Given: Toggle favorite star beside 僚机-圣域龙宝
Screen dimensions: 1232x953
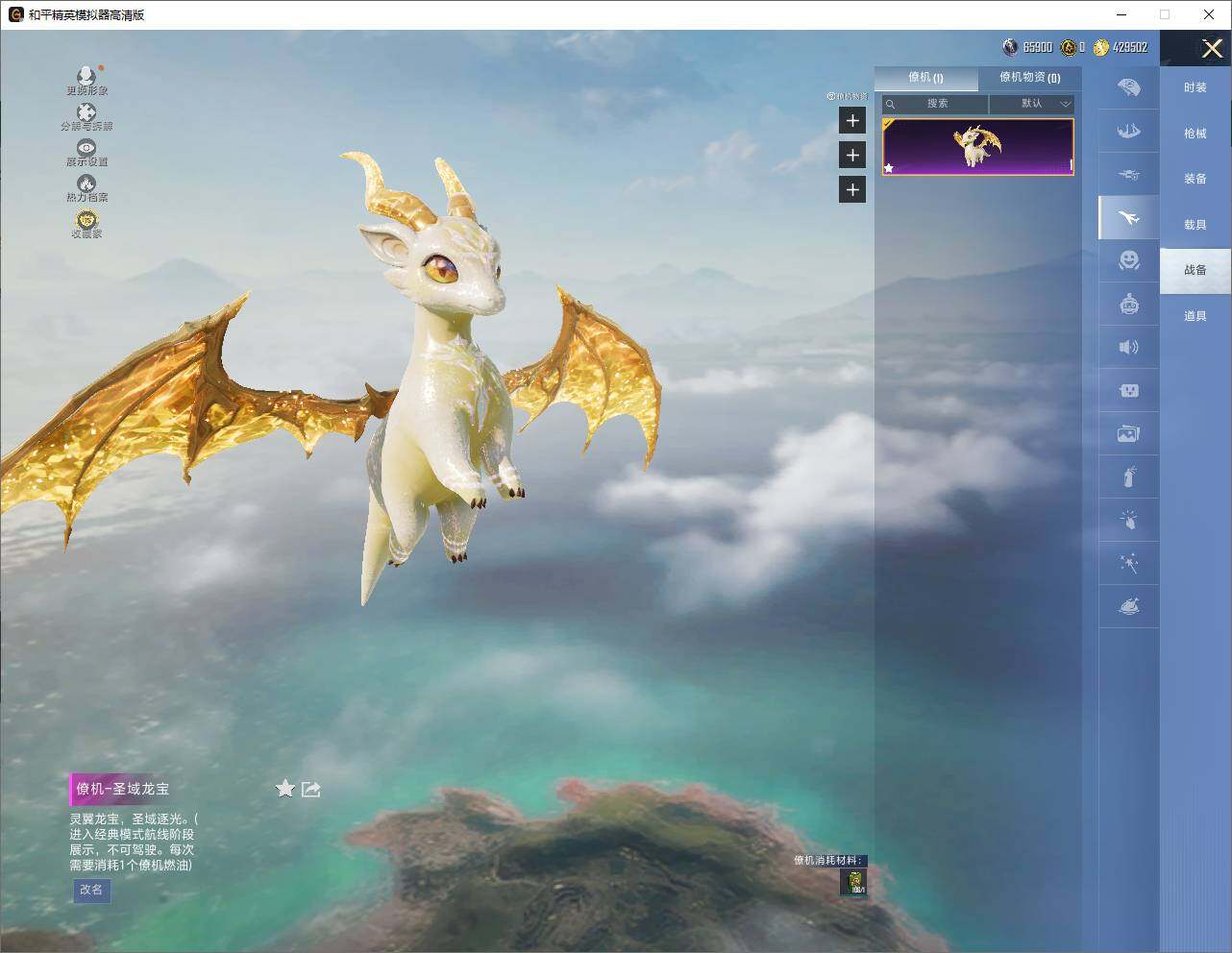Looking at the screenshot, I should (285, 789).
